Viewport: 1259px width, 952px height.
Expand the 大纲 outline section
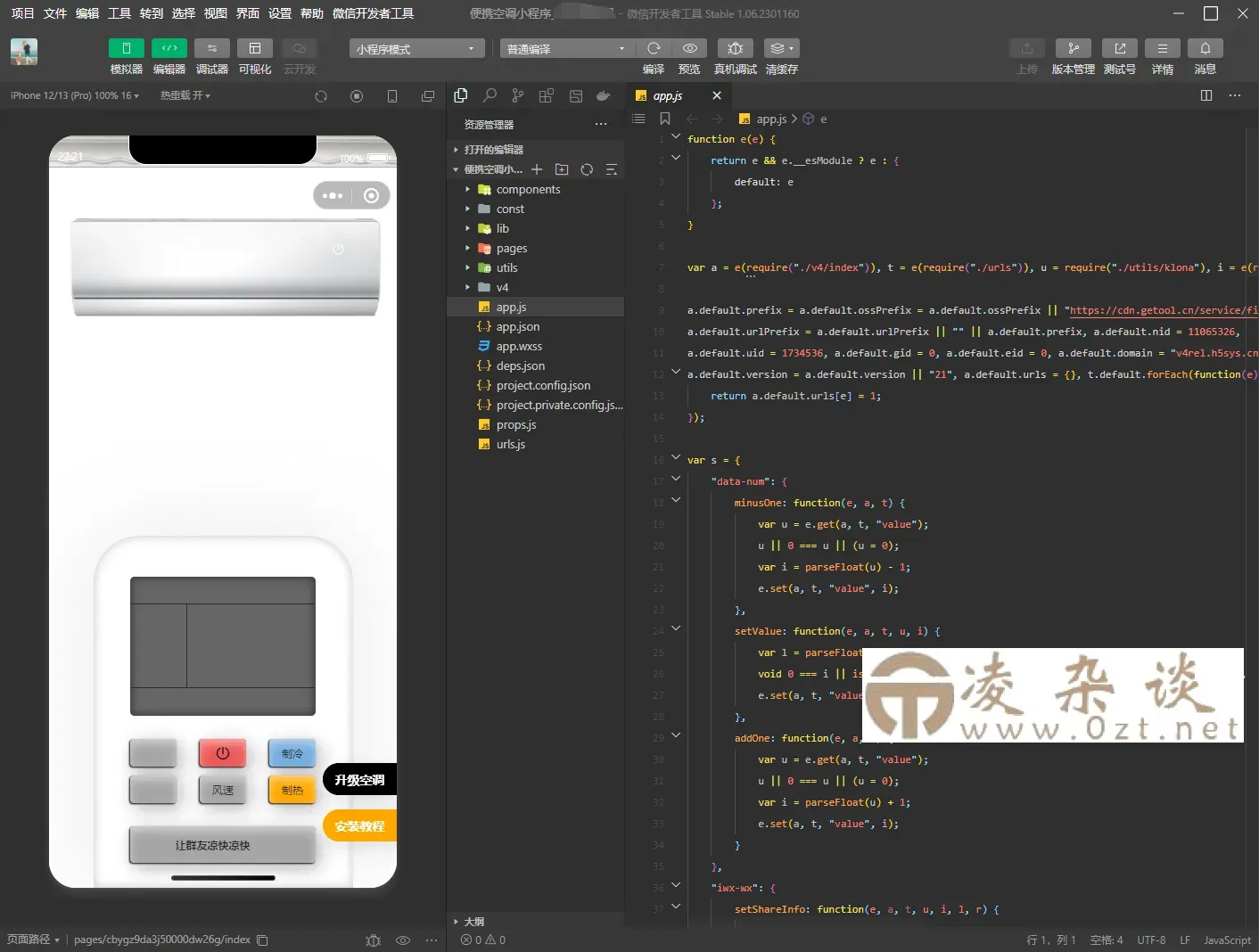pos(535,922)
